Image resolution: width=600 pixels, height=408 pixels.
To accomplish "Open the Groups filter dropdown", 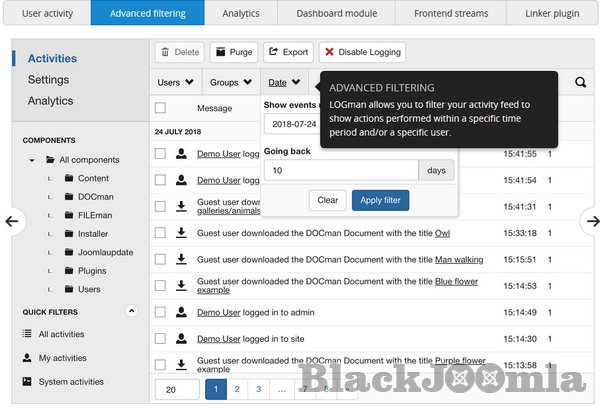I will click(230, 82).
